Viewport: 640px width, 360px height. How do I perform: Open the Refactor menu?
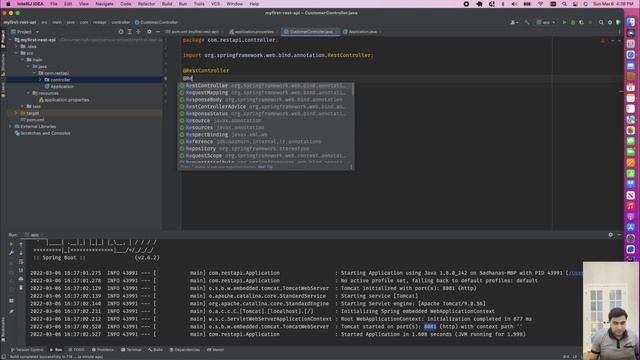coord(147,4)
